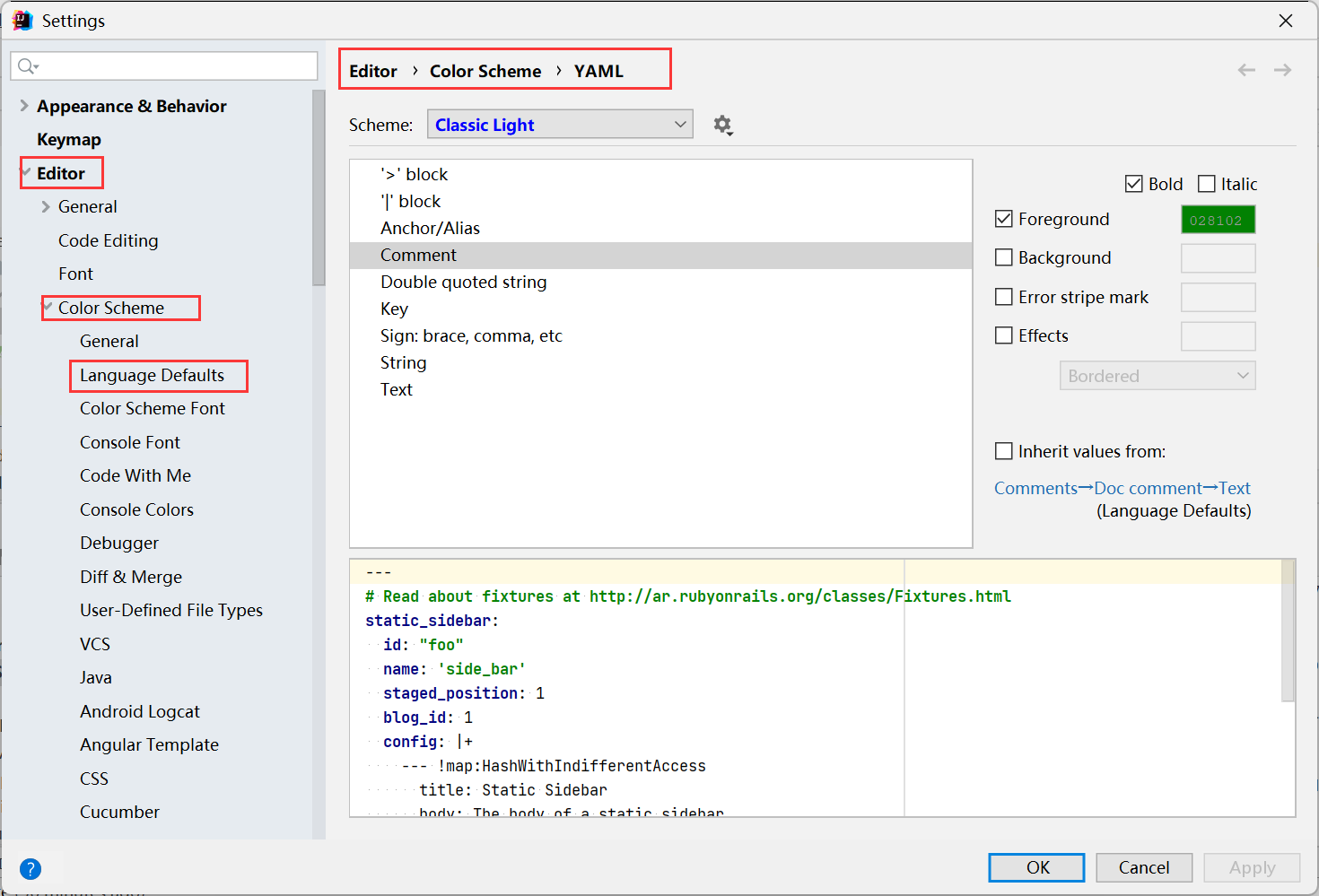Click the OK button

(x=1035, y=867)
